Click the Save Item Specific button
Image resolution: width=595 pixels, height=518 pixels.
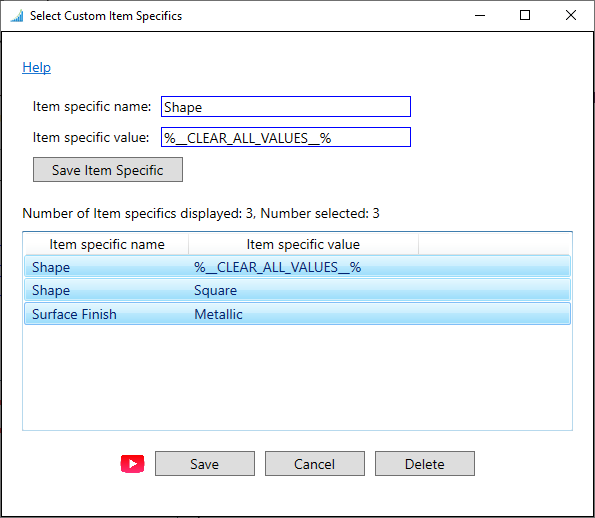click(x=108, y=170)
